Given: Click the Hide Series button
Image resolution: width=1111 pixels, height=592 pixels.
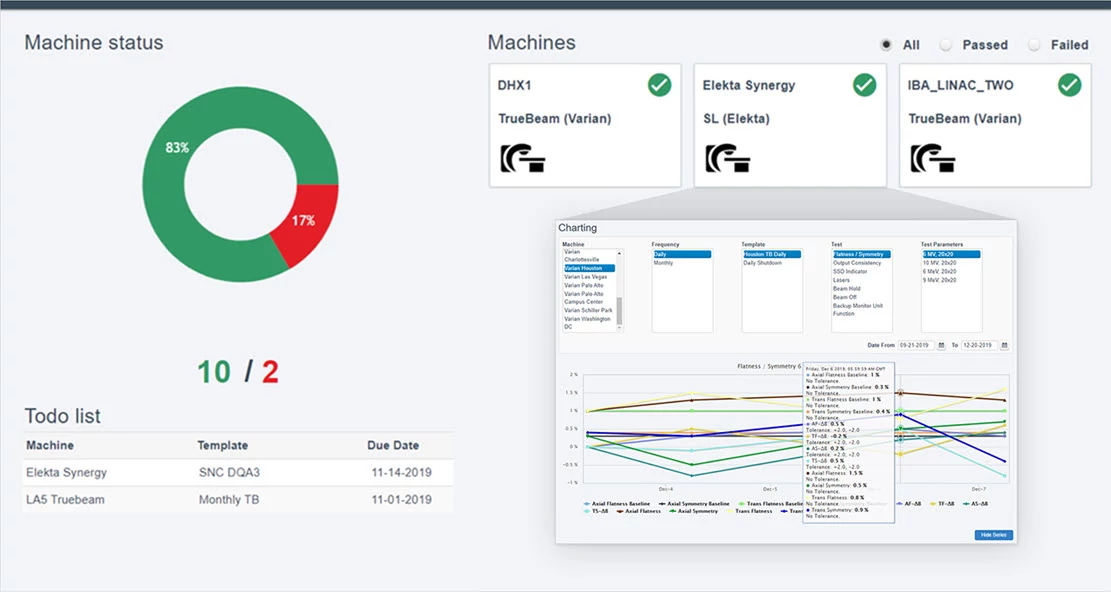Looking at the screenshot, I should pyautogui.click(x=993, y=535).
